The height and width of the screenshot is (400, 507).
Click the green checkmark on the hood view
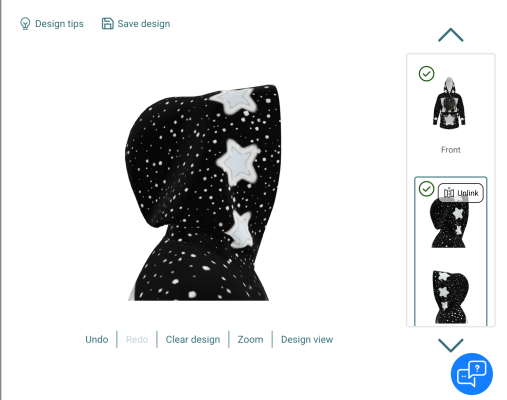426,189
